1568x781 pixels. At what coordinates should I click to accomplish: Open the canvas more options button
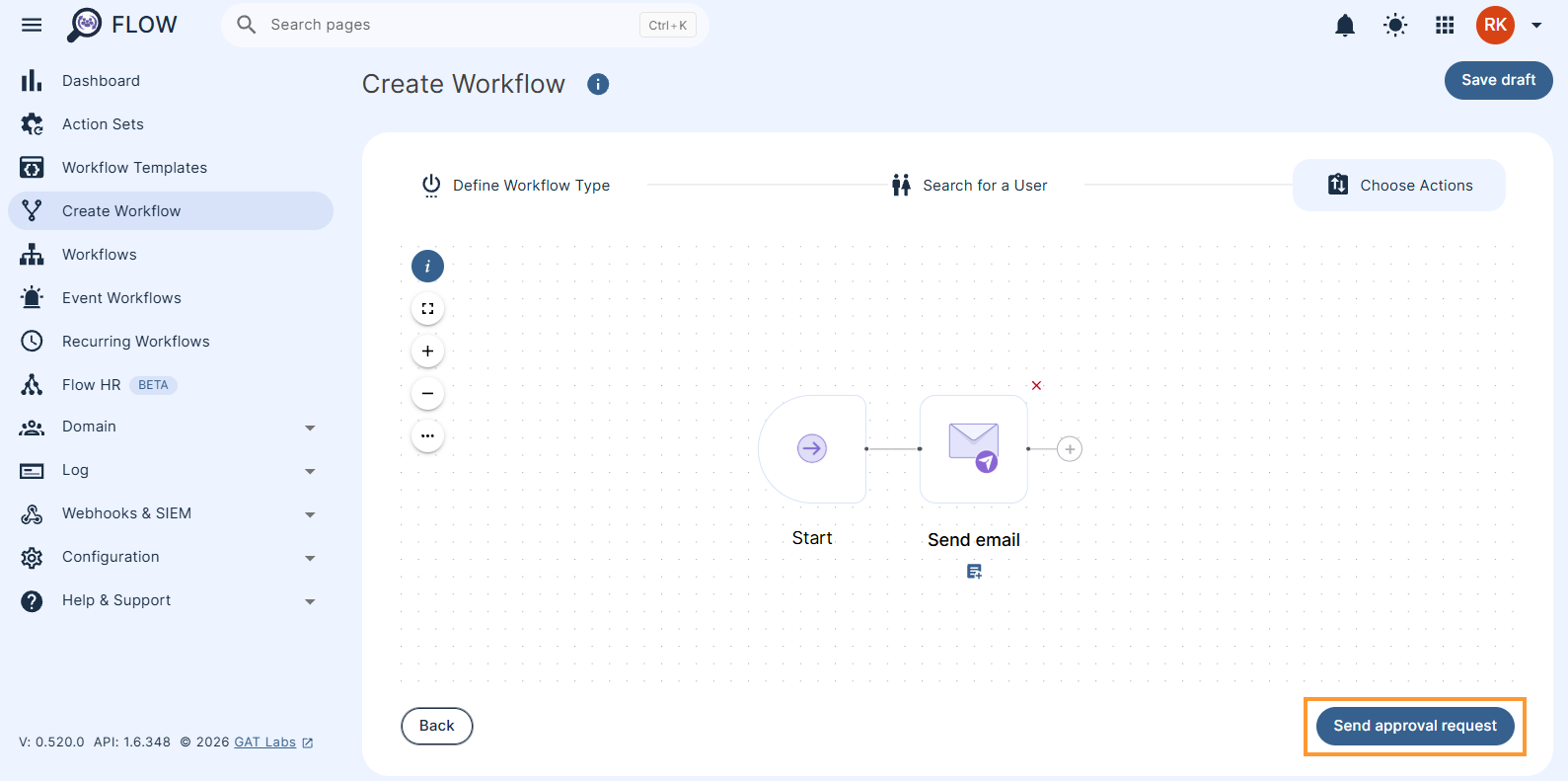pos(427,435)
